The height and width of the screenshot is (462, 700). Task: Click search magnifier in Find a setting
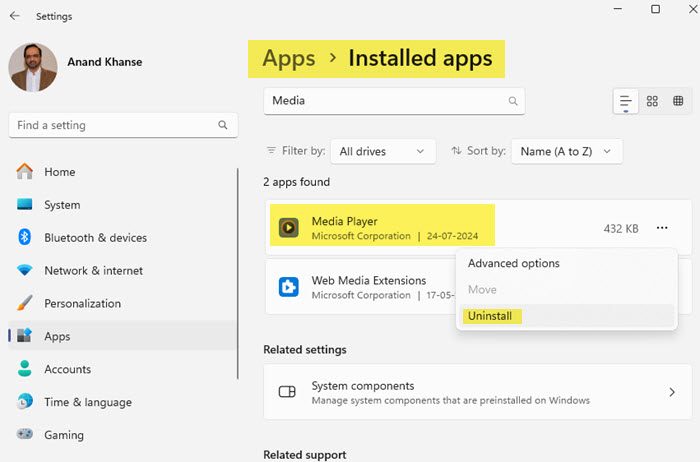(x=223, y=125)
